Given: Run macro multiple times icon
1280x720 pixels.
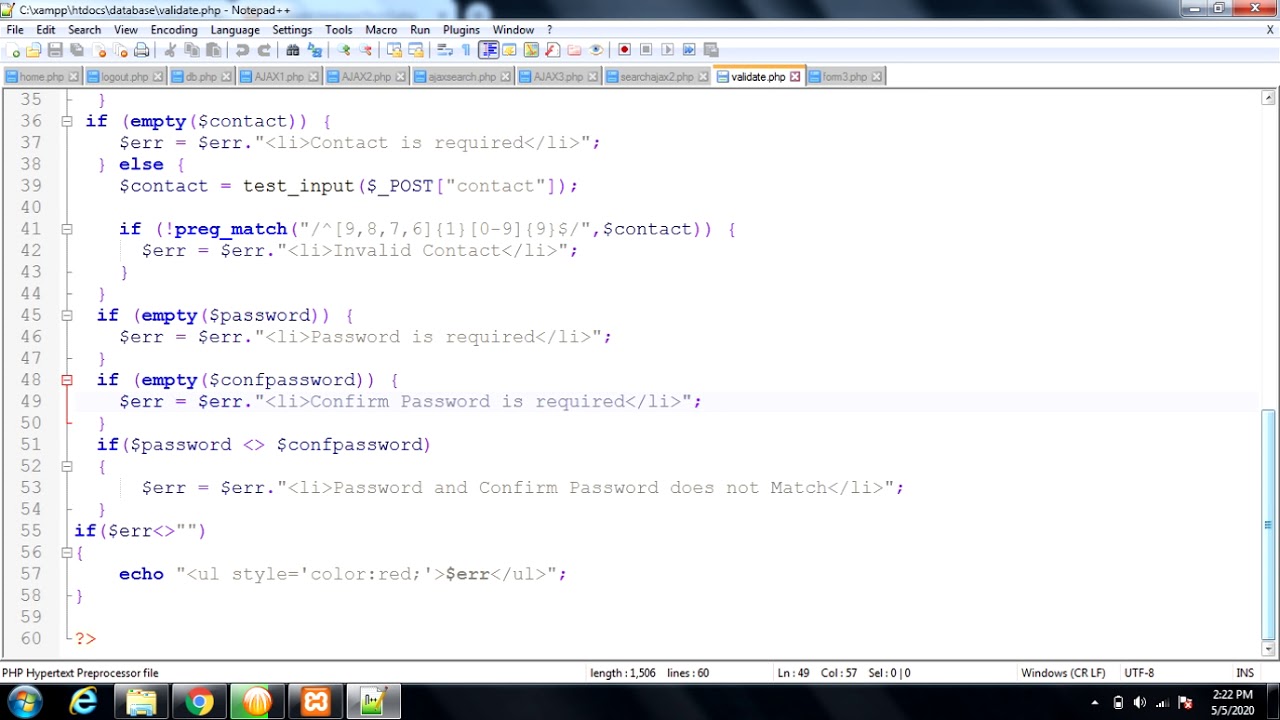Looking at the screenshot, I should 689,50.
